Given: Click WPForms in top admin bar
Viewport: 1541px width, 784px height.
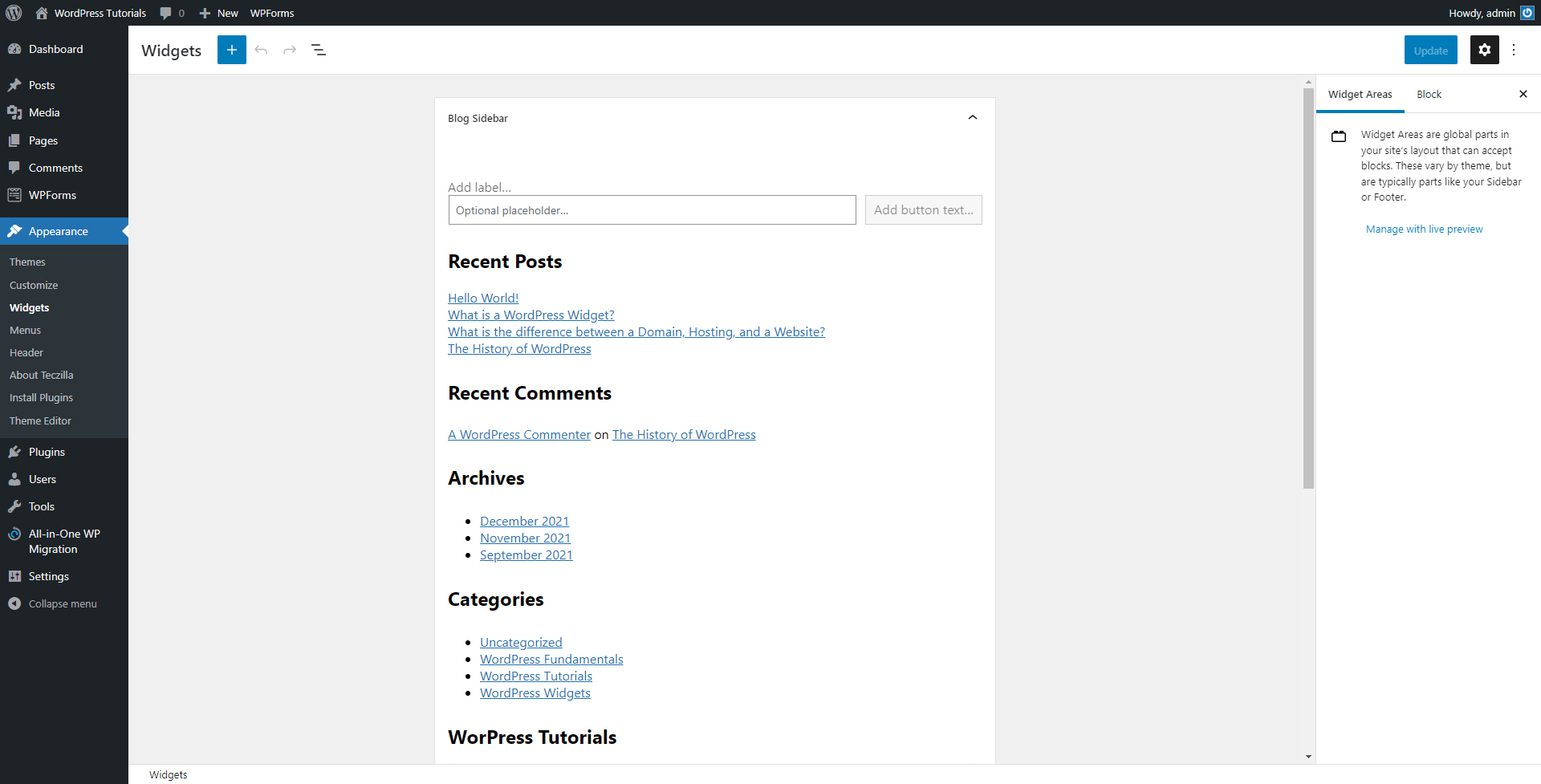Looking at the screenshot, I should pyautogui.click(x=272, y=13).
